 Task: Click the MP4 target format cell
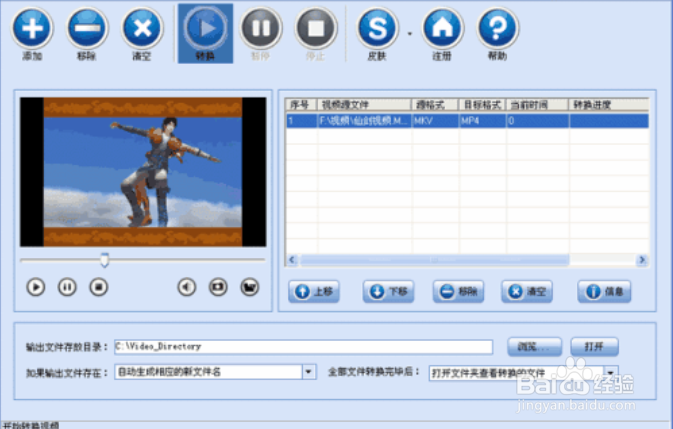pos(482,121)
